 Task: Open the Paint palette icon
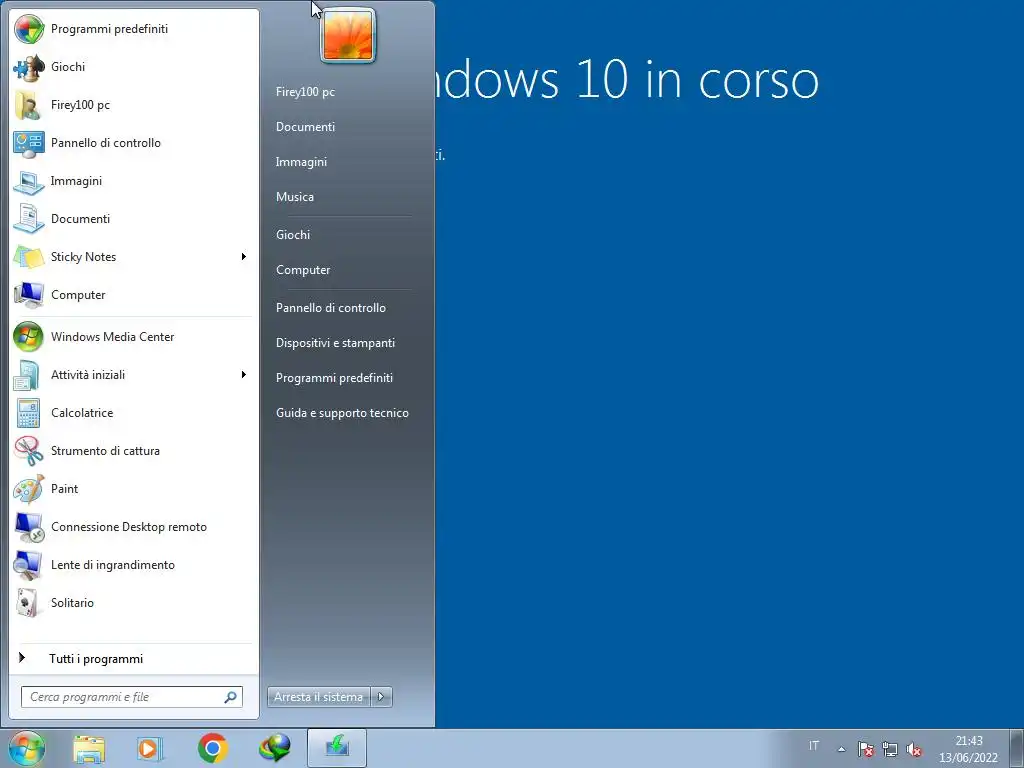29,488
